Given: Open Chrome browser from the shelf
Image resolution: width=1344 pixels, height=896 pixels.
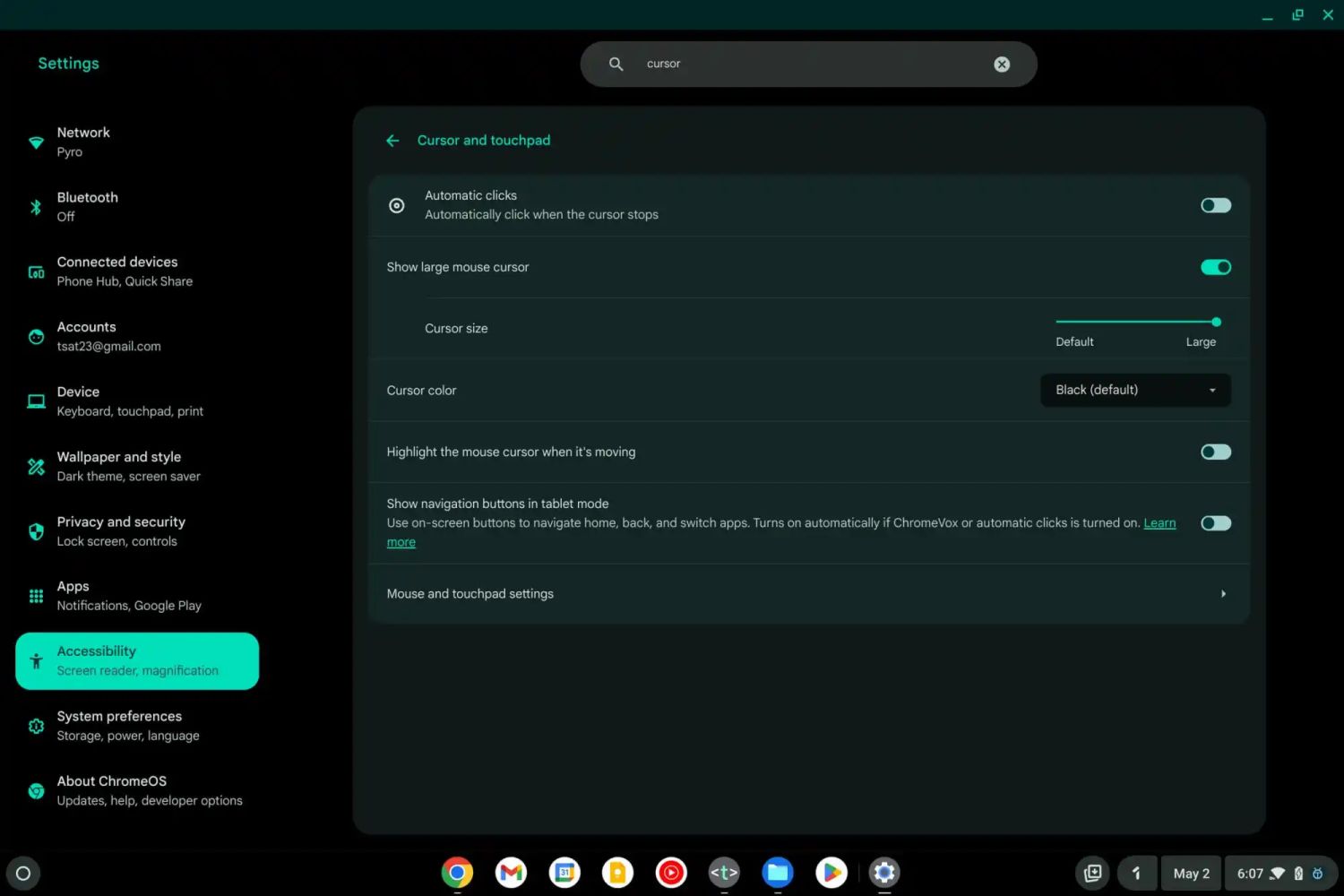Looking at the screenshot, I should [x=457, y=873].
